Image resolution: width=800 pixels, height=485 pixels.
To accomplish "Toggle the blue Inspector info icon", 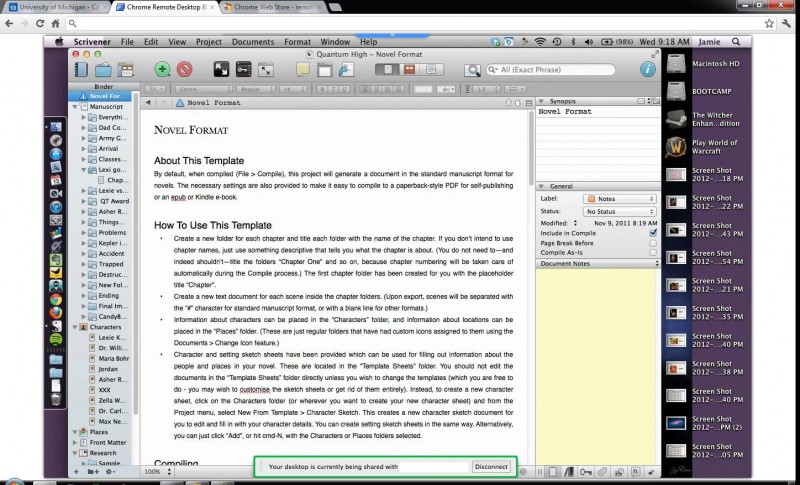I will click(647, 69).
